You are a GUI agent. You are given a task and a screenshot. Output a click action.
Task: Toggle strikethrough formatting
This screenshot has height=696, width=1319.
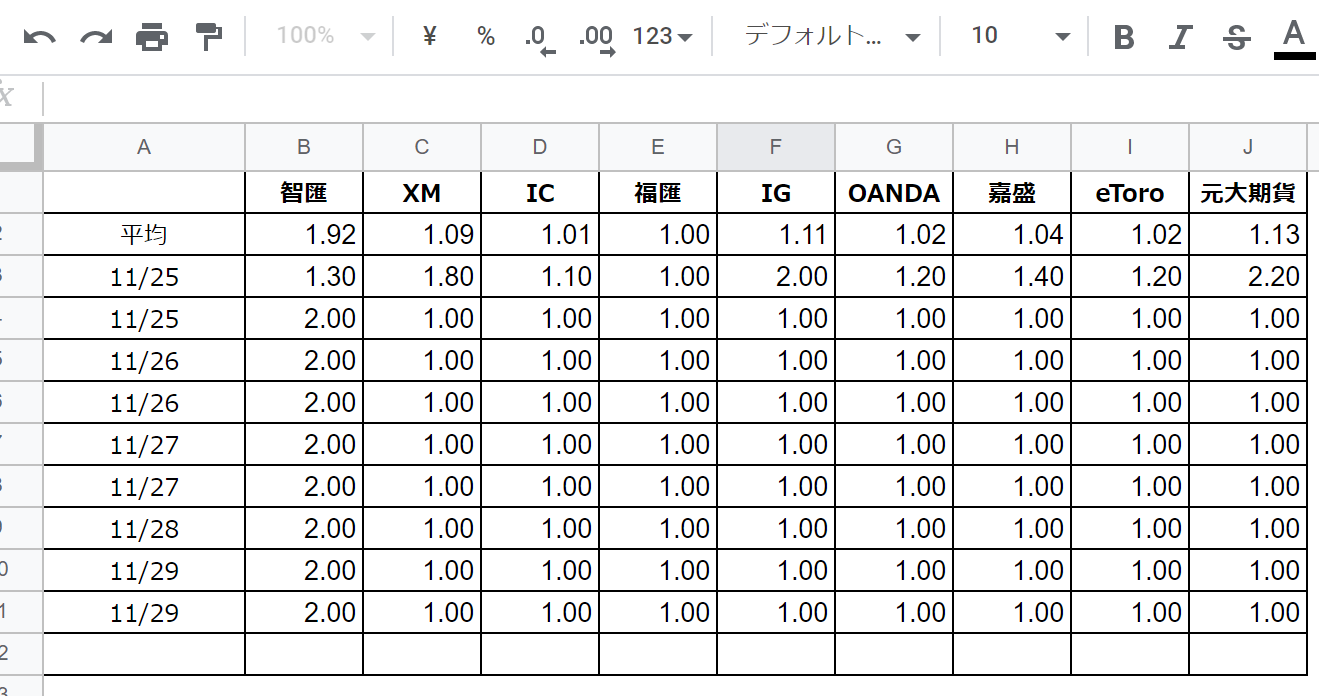point(1237,37)
